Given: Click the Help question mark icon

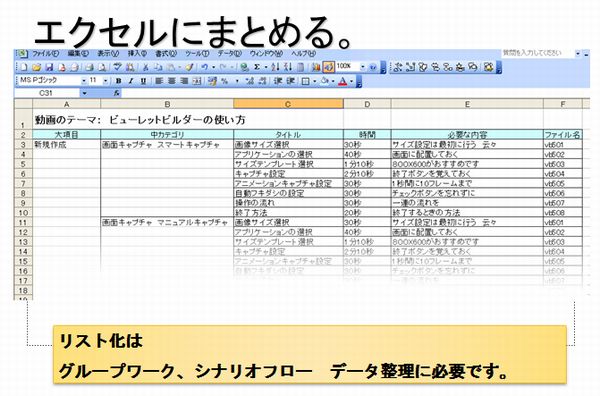Looking at the screenshot, I should tap(373, 67).
